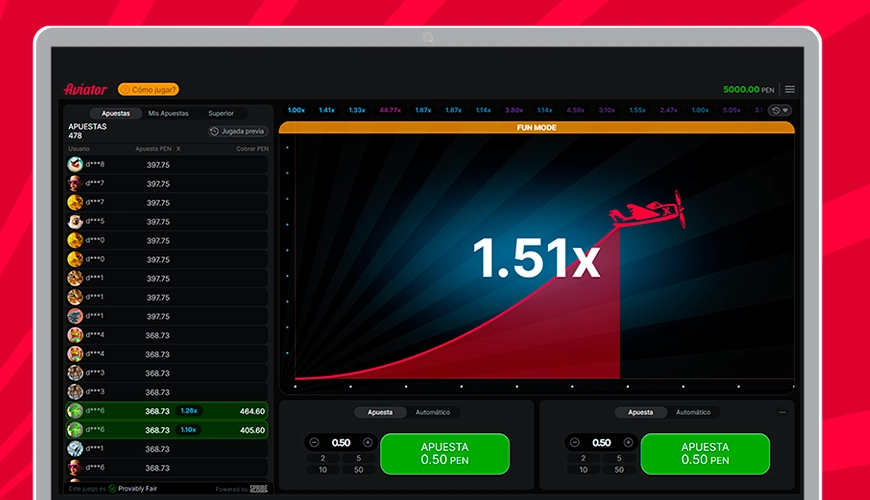
Task: Choose quick amount 10 in right bet panel
Action: click(583, 470)
